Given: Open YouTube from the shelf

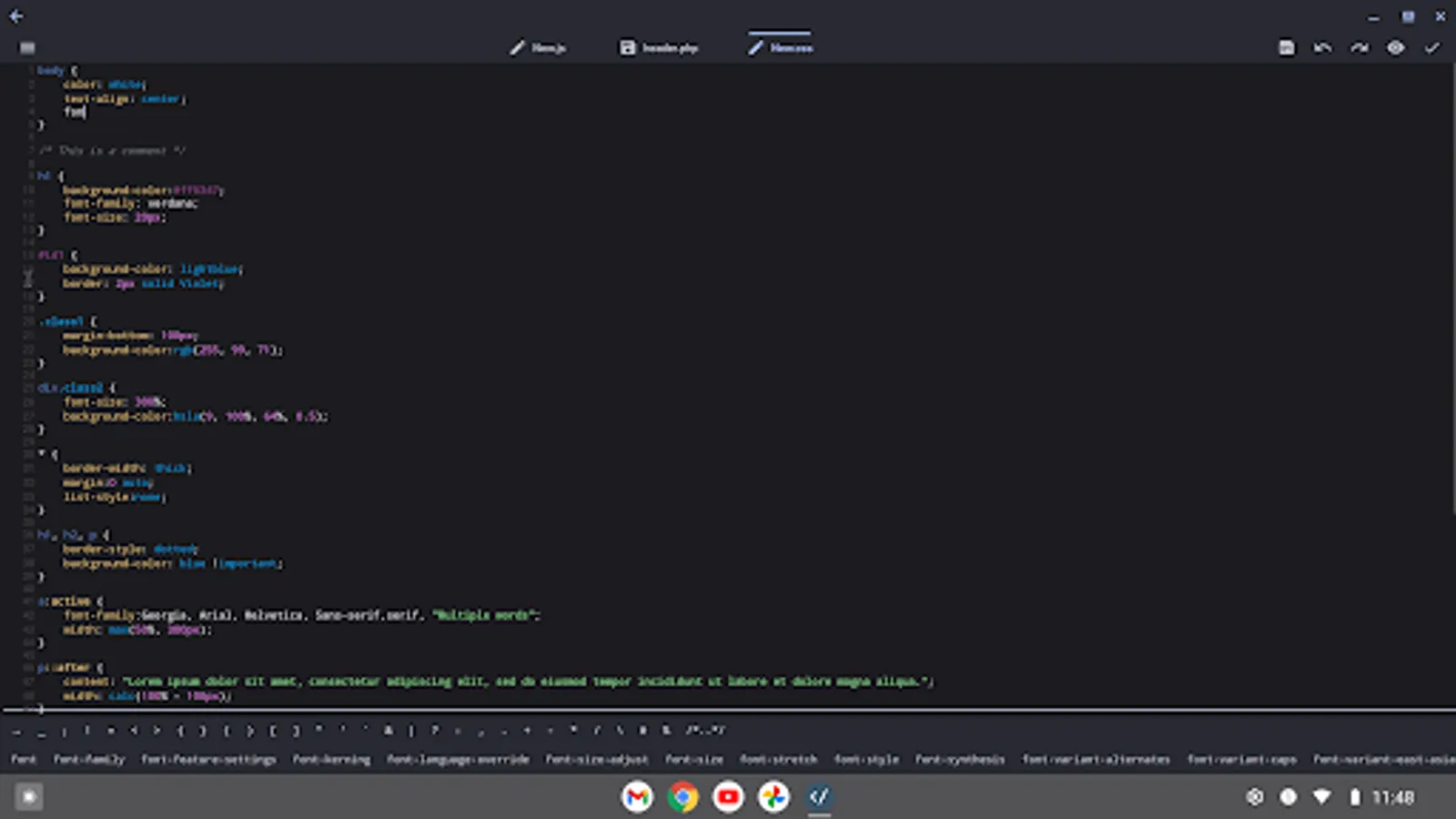Looking at the screenshot, I should click(728, 797).
